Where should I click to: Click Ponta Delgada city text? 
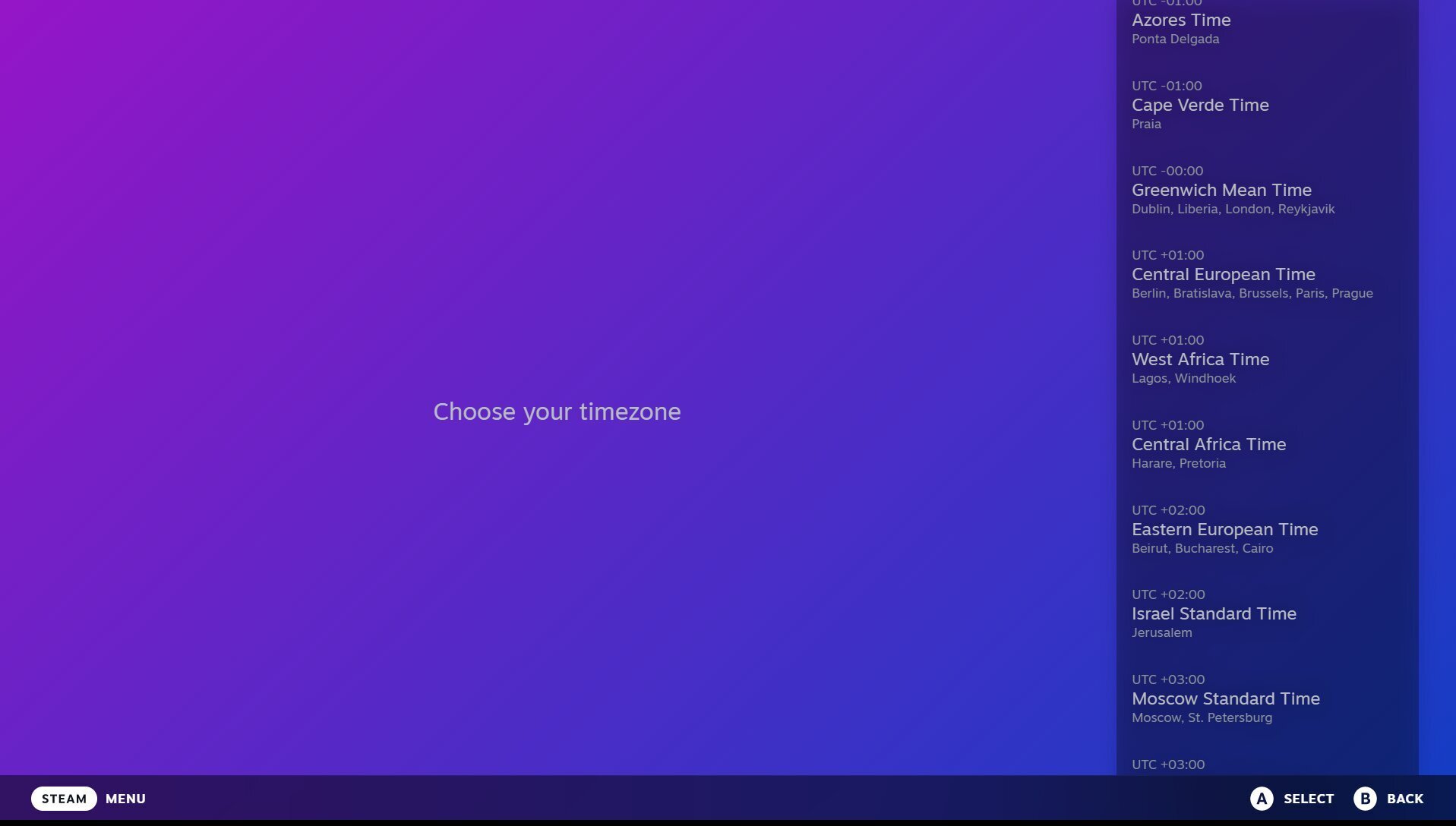[1175, 39]
